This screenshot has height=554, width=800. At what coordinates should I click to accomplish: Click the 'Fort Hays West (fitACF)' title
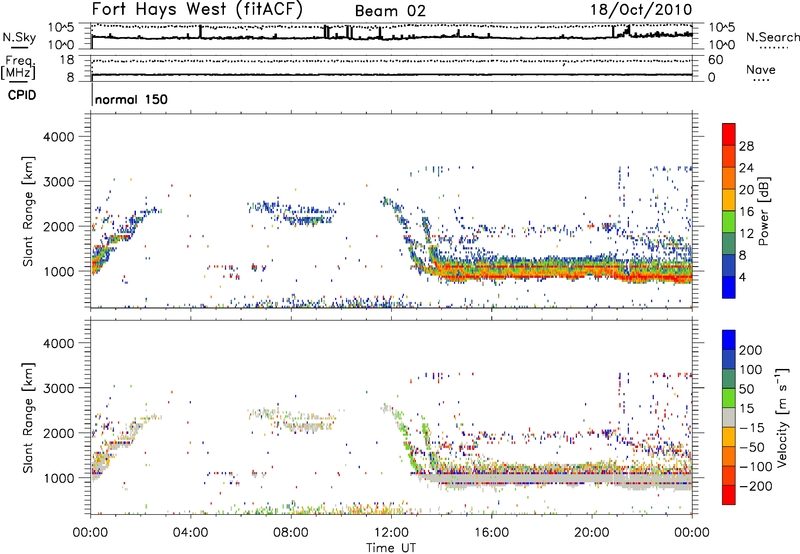pos(197,9)
